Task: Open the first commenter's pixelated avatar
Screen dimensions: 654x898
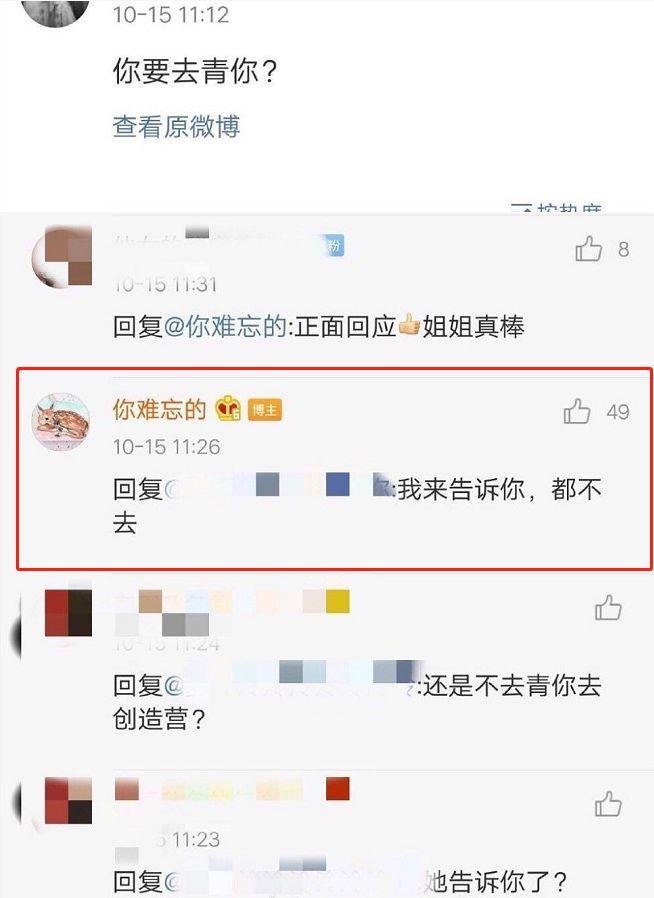Action: pos(62,256)
